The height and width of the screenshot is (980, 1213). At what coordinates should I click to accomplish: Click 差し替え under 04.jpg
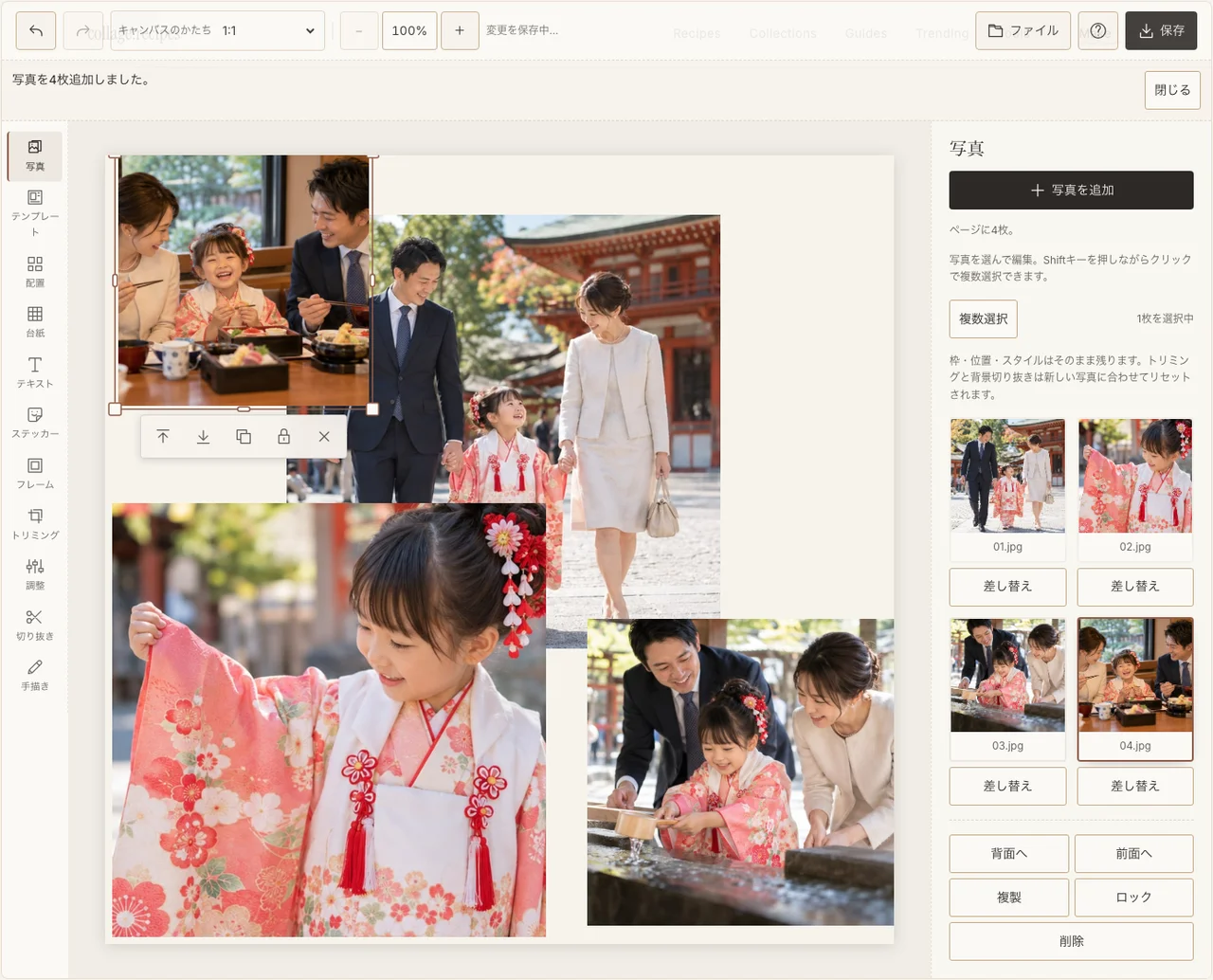1135,787
